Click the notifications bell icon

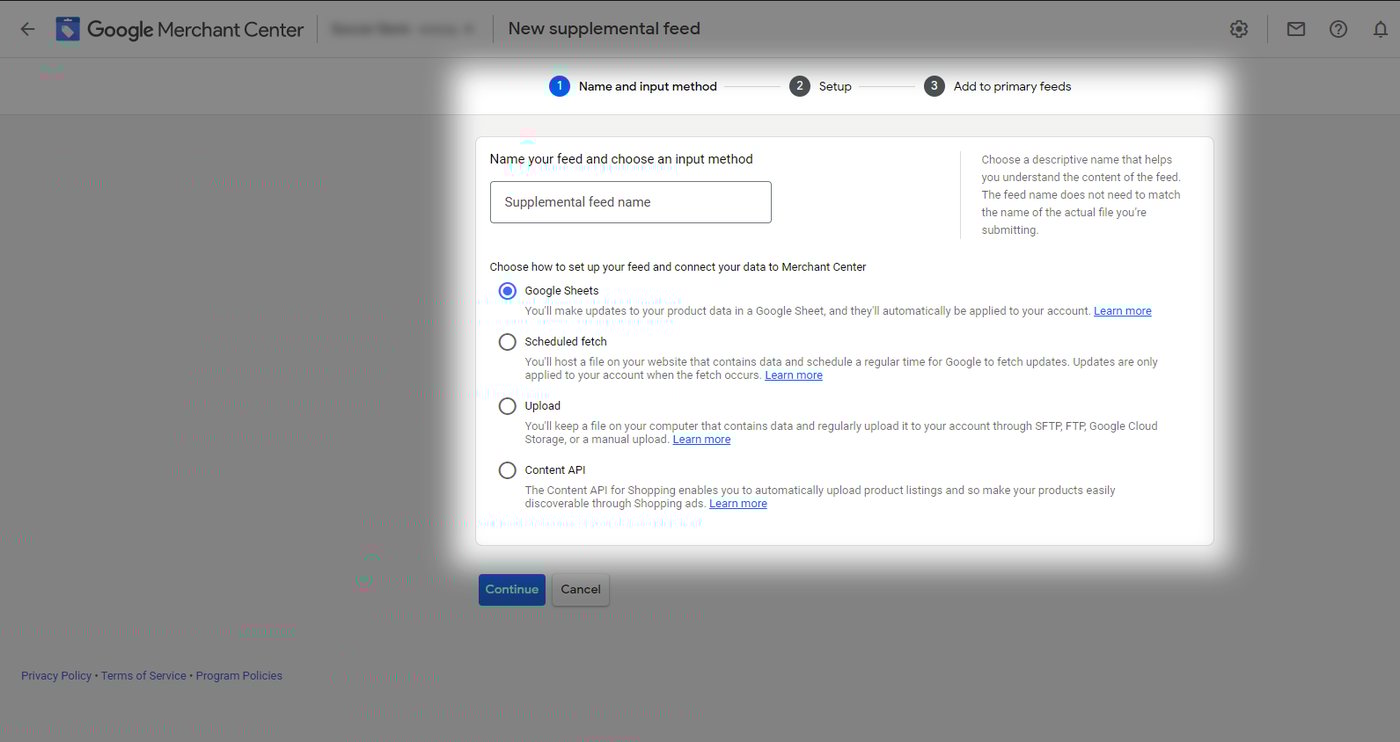[x=1380, y=29]
